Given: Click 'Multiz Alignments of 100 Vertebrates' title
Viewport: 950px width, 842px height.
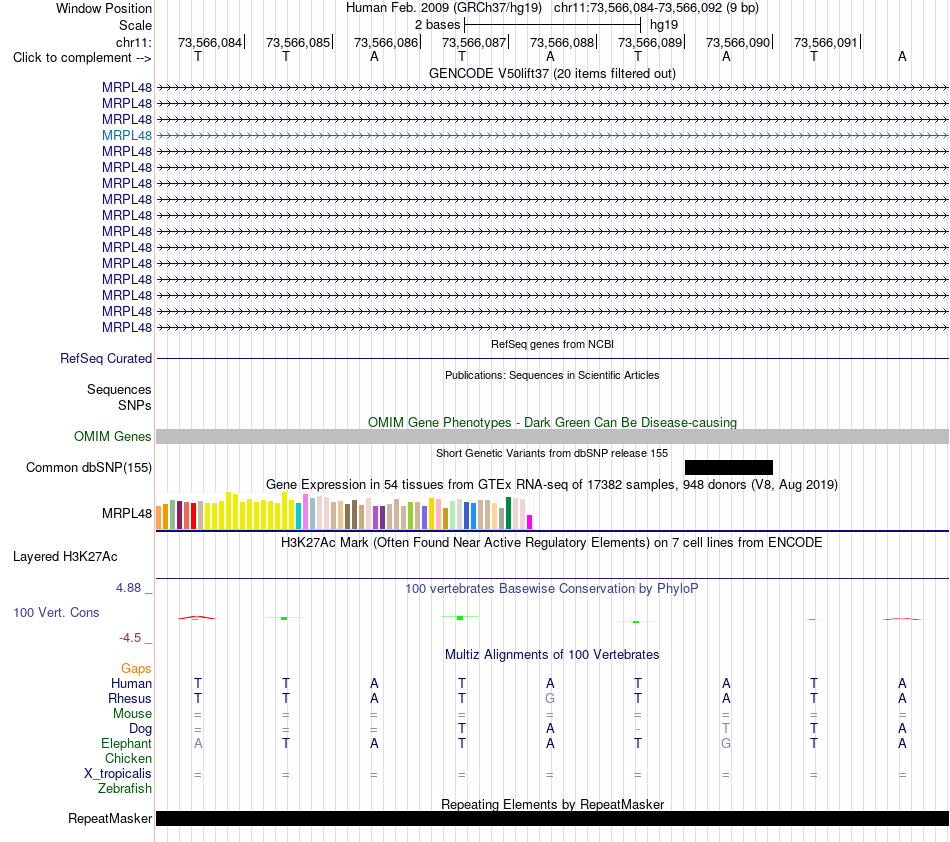Looking at the screenshot, I should pyautogui.click(x=552, y=654).
